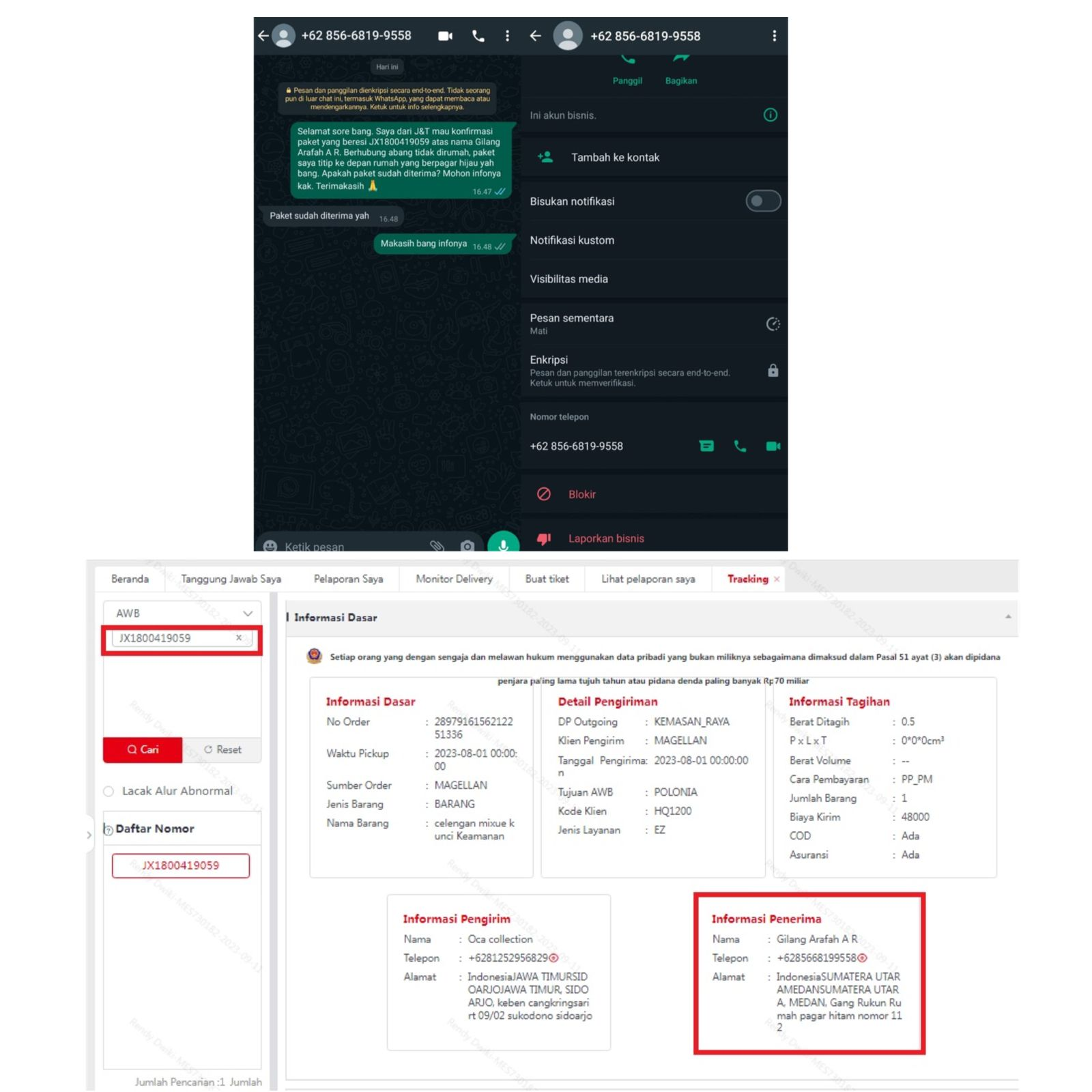This screenshot has height=1092, width=1092.
Task: Select the Tracking tab
Action: click(x=747, y=579)
